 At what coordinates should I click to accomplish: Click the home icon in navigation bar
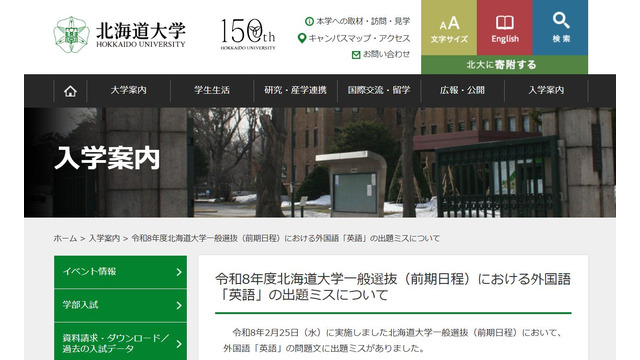click(x=70, y=91)
